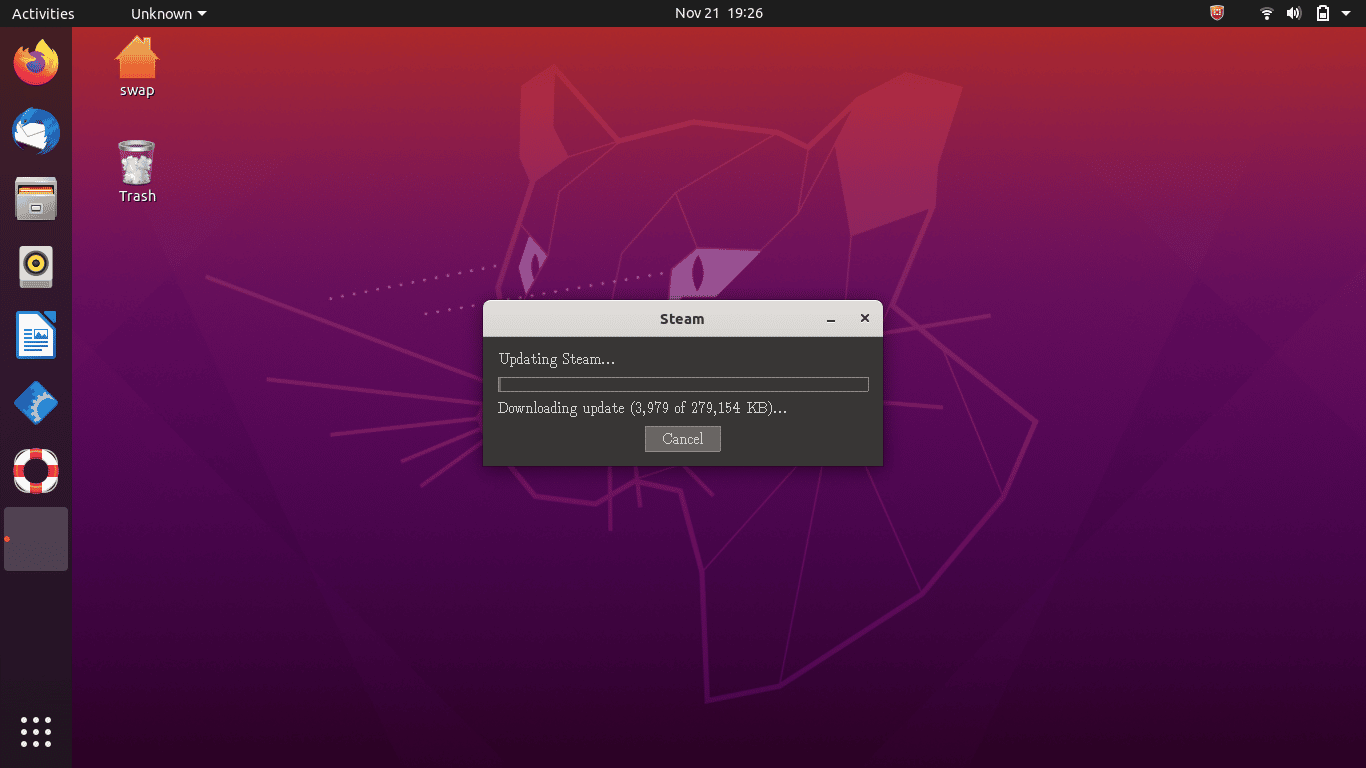Screen dimensions: 1366x768
Task: Open Rhythmbox music player in dock
Action: [x=36, y=267]
